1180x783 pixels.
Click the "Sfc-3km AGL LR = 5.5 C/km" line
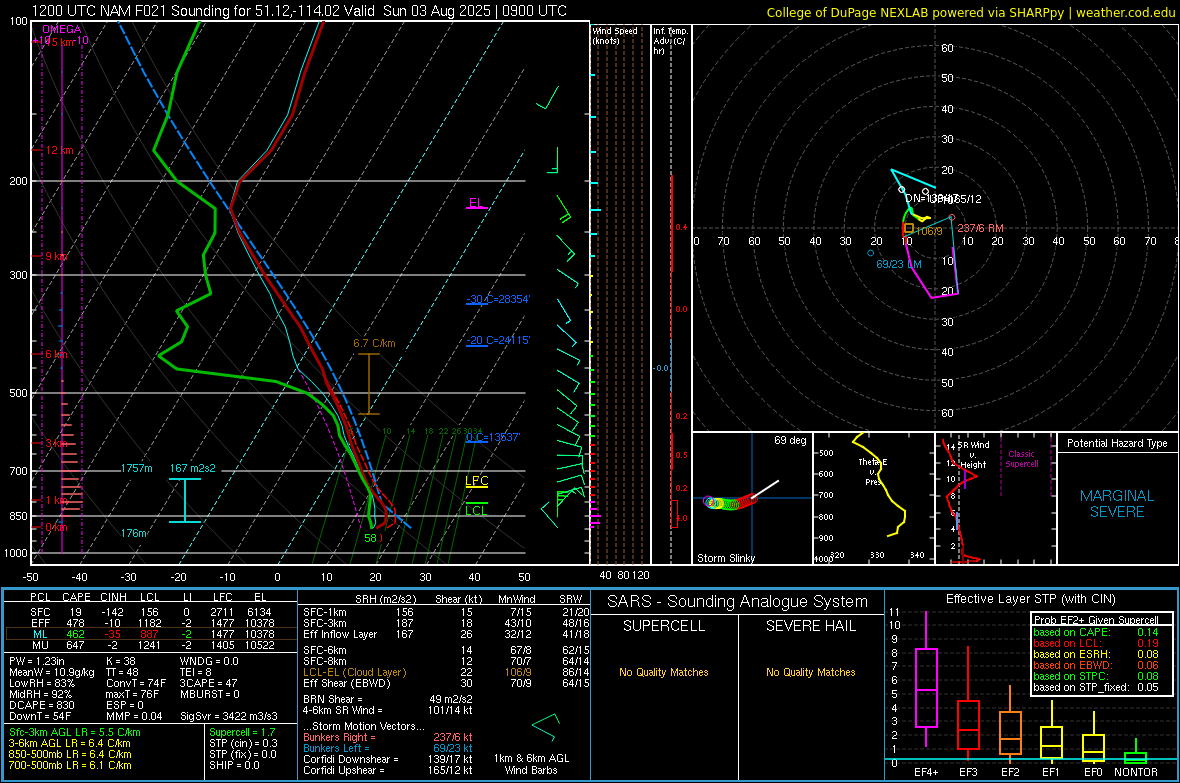click(x=75, y=732)
